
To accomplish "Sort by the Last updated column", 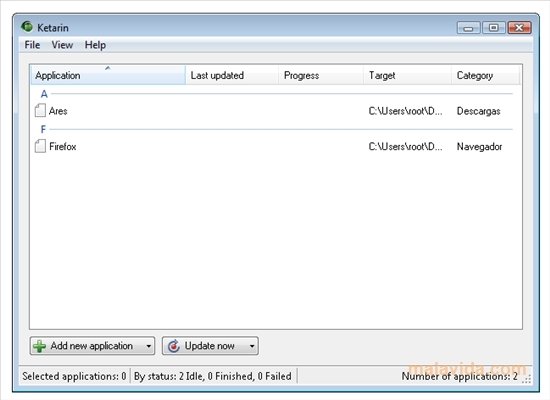I will (x=232, y=75).
